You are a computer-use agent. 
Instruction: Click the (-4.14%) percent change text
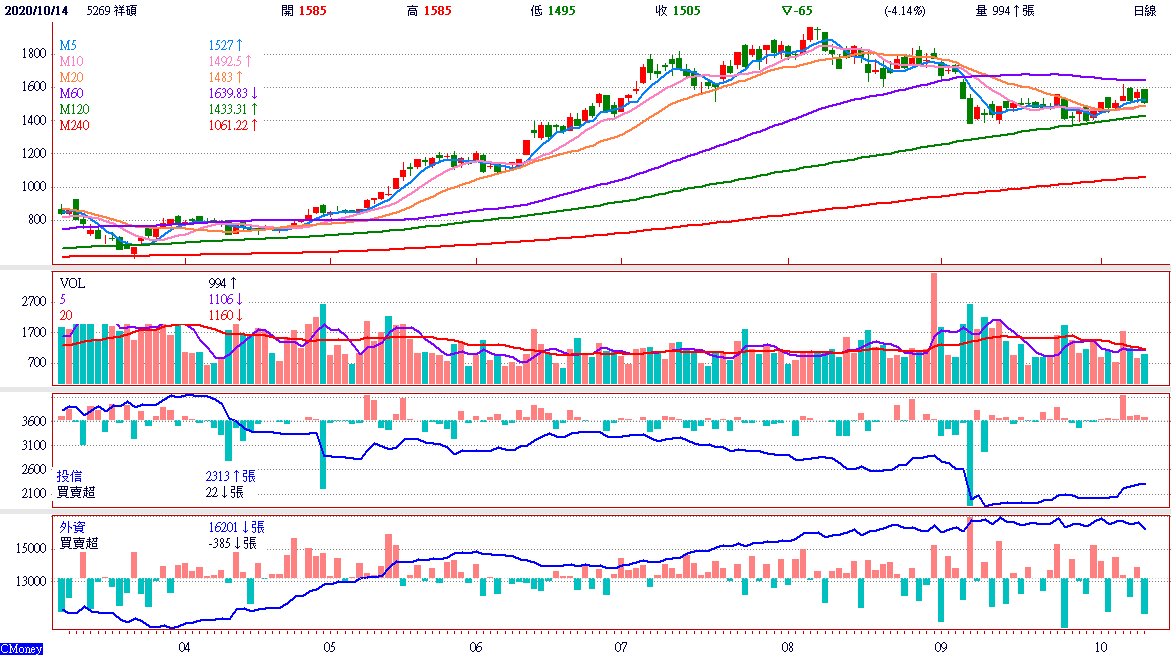(904, 11)
